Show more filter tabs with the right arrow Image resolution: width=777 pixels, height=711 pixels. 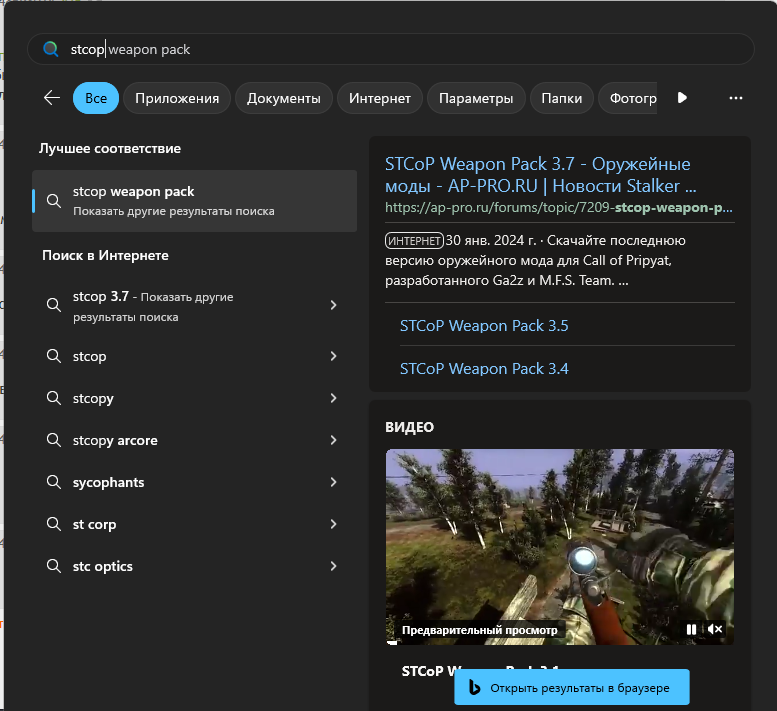pyautogui.click(x=682, y=98)
